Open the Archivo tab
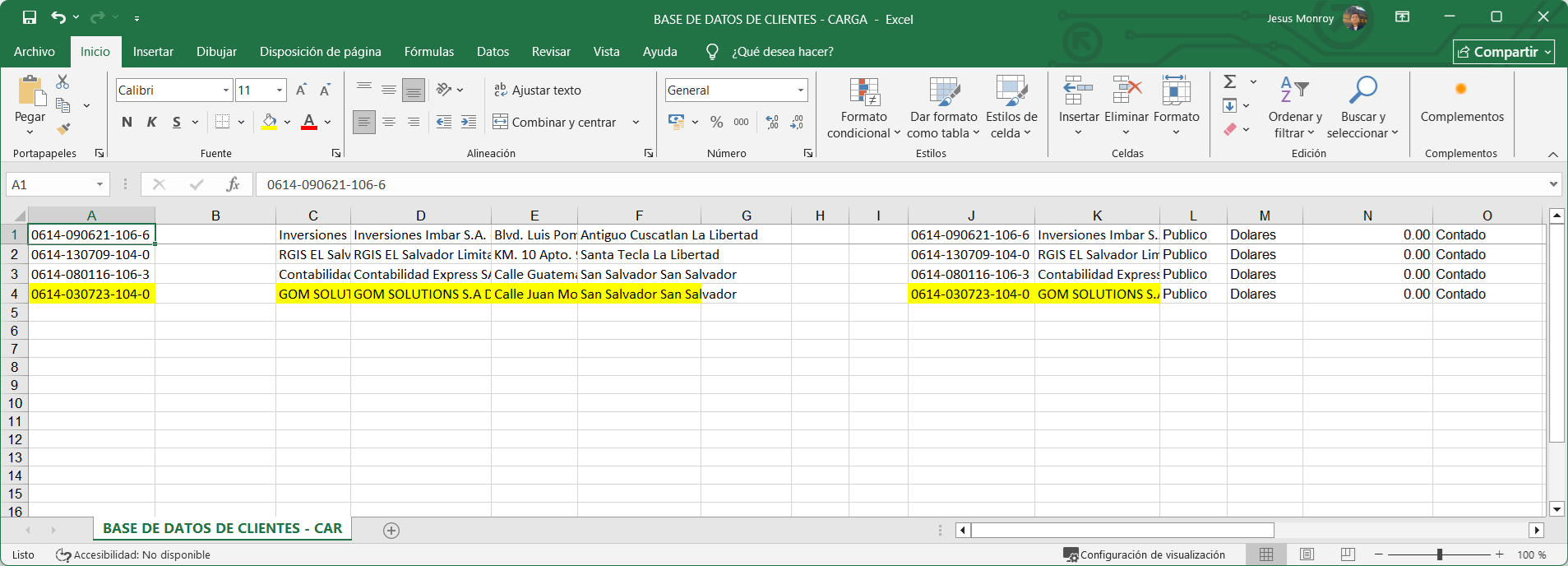Image resolution: width=1568 pixels, height=566 pixels. pos(35,51)
